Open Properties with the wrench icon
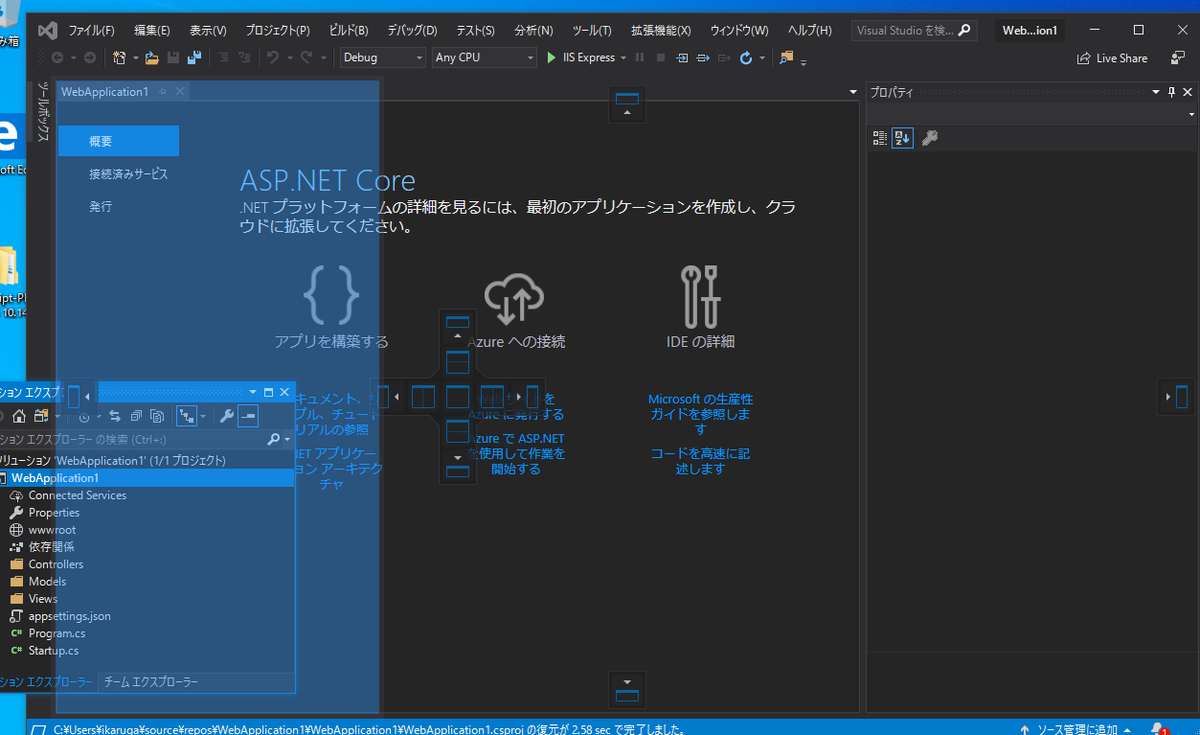 228,415
